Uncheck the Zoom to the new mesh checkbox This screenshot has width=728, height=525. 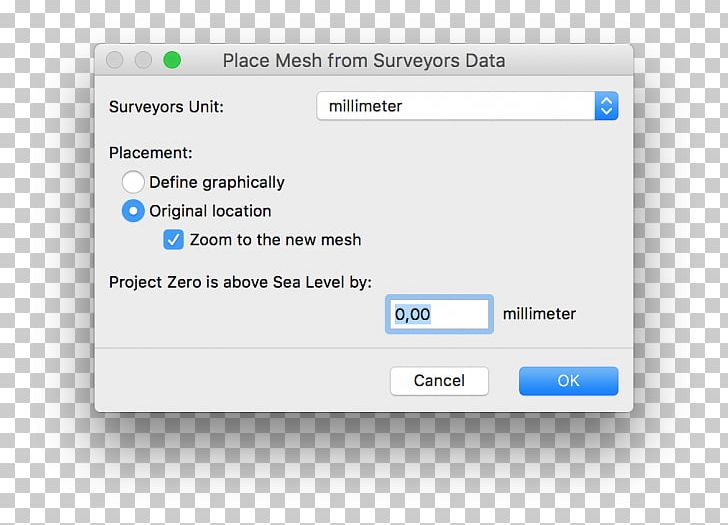(174, 240)
